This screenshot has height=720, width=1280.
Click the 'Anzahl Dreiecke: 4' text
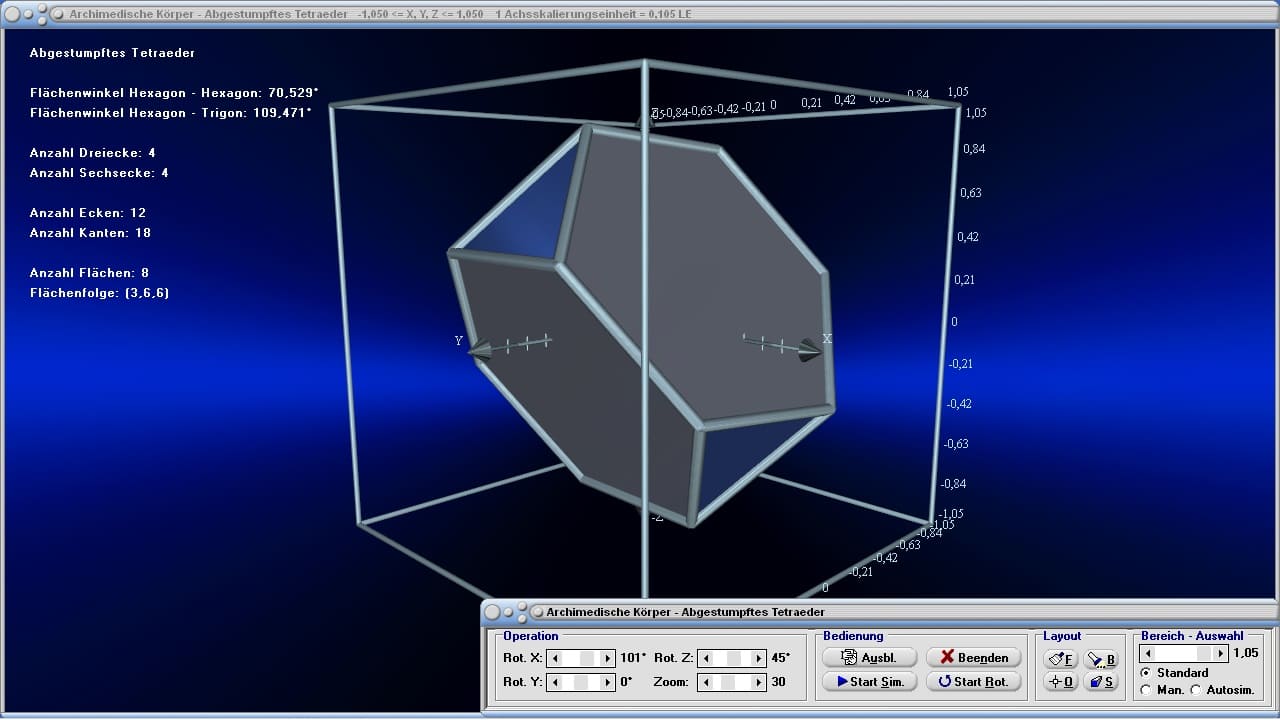pos(93,153)
